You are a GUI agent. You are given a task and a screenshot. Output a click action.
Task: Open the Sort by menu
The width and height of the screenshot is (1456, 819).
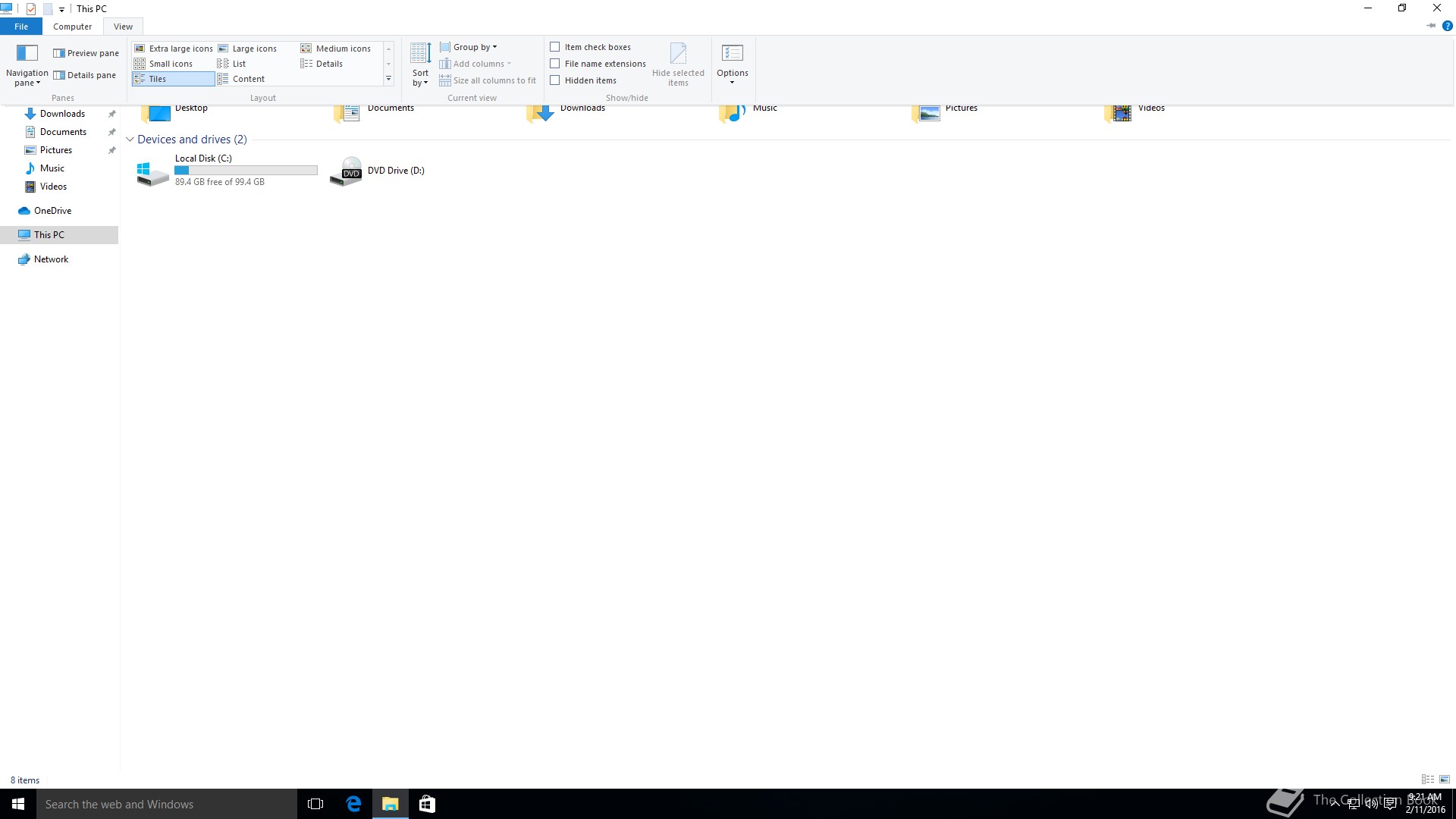point(420,65)
